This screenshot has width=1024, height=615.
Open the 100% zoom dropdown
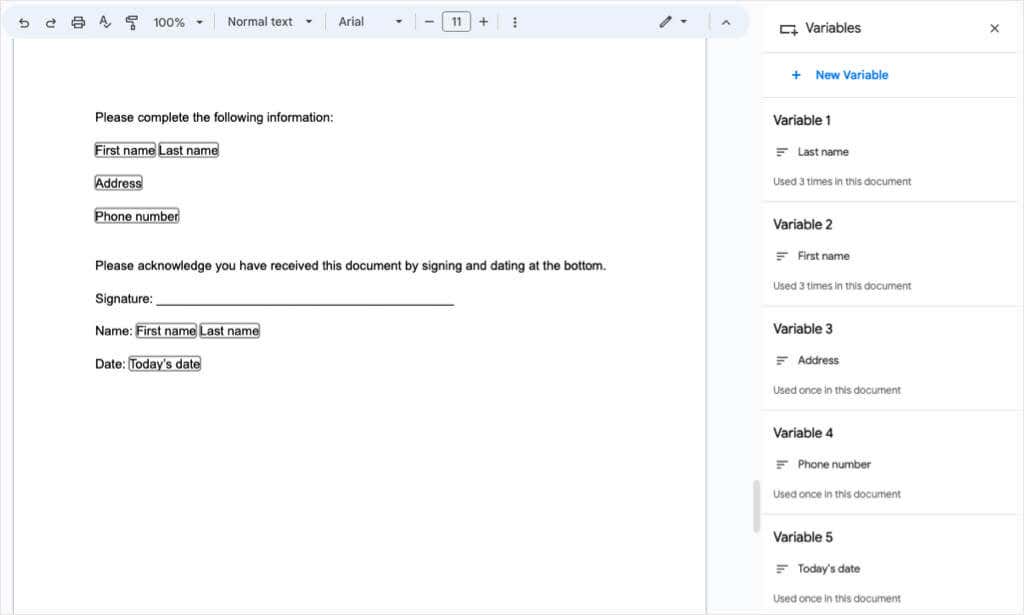point(178,22)
